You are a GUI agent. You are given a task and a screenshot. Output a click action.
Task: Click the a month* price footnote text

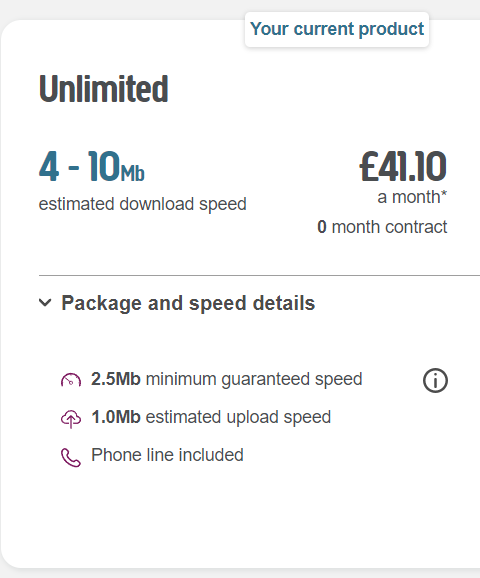[412, 197]
